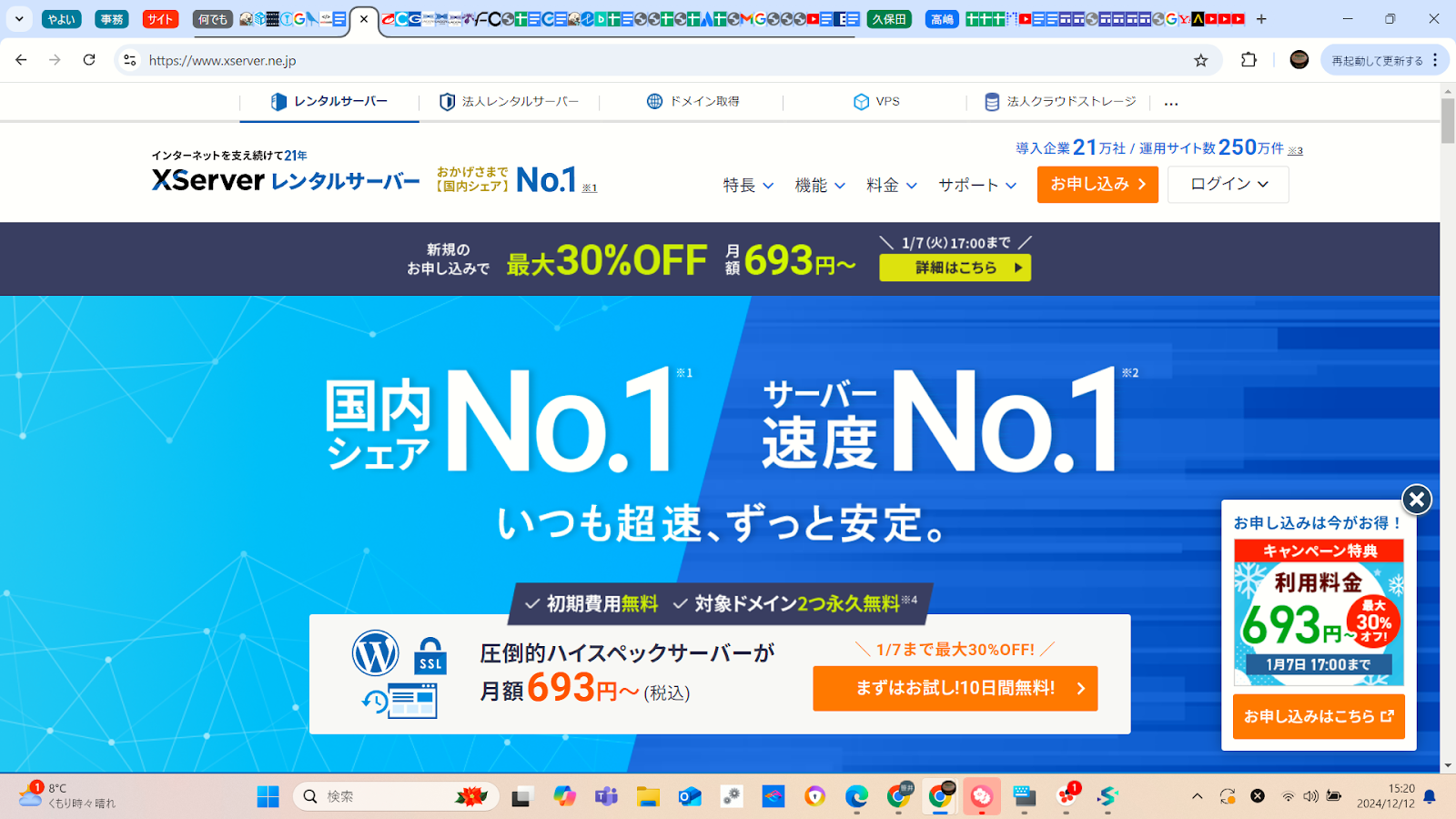This screenshot has width=1456, height=819.
Task: Open Task View from the taskbar
Action: tap(521, 797)
